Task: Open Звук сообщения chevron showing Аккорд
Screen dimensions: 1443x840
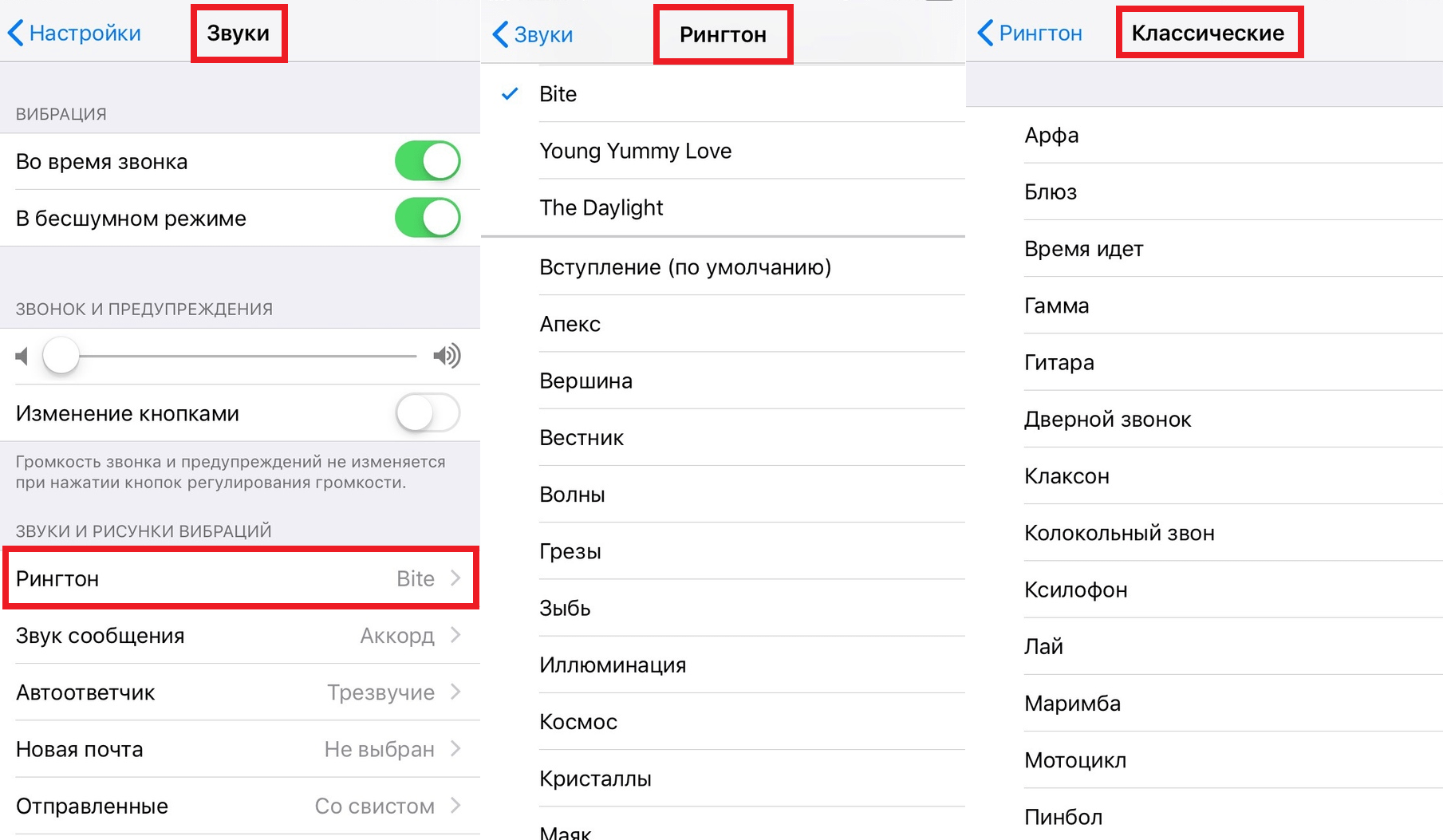Action: pos(455,635)
